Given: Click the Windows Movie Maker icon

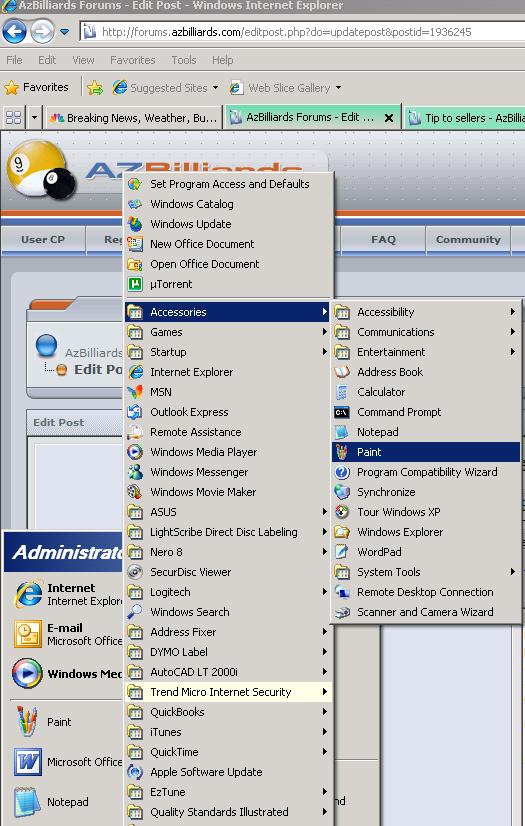Looking at the screenshot, I should click(x=135, y=492).
